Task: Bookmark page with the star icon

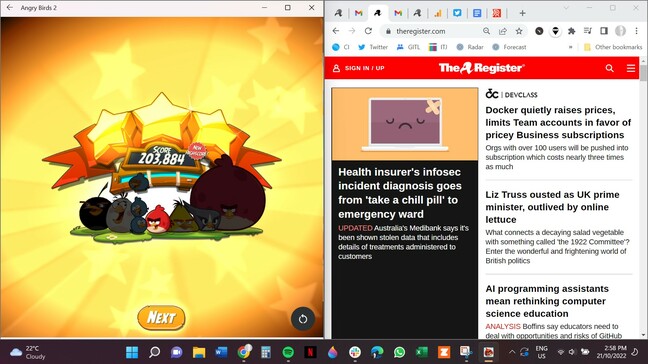Action: [519, 31]
